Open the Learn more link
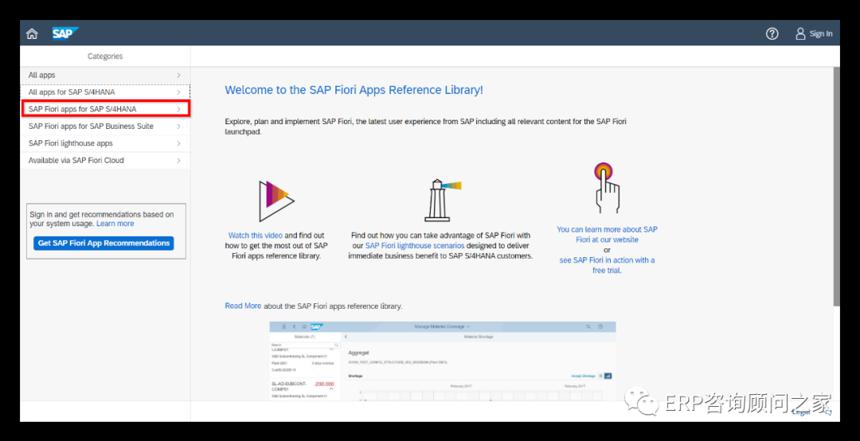The height and width of the screenshot is (441, 860). click(x=115, y=224)
